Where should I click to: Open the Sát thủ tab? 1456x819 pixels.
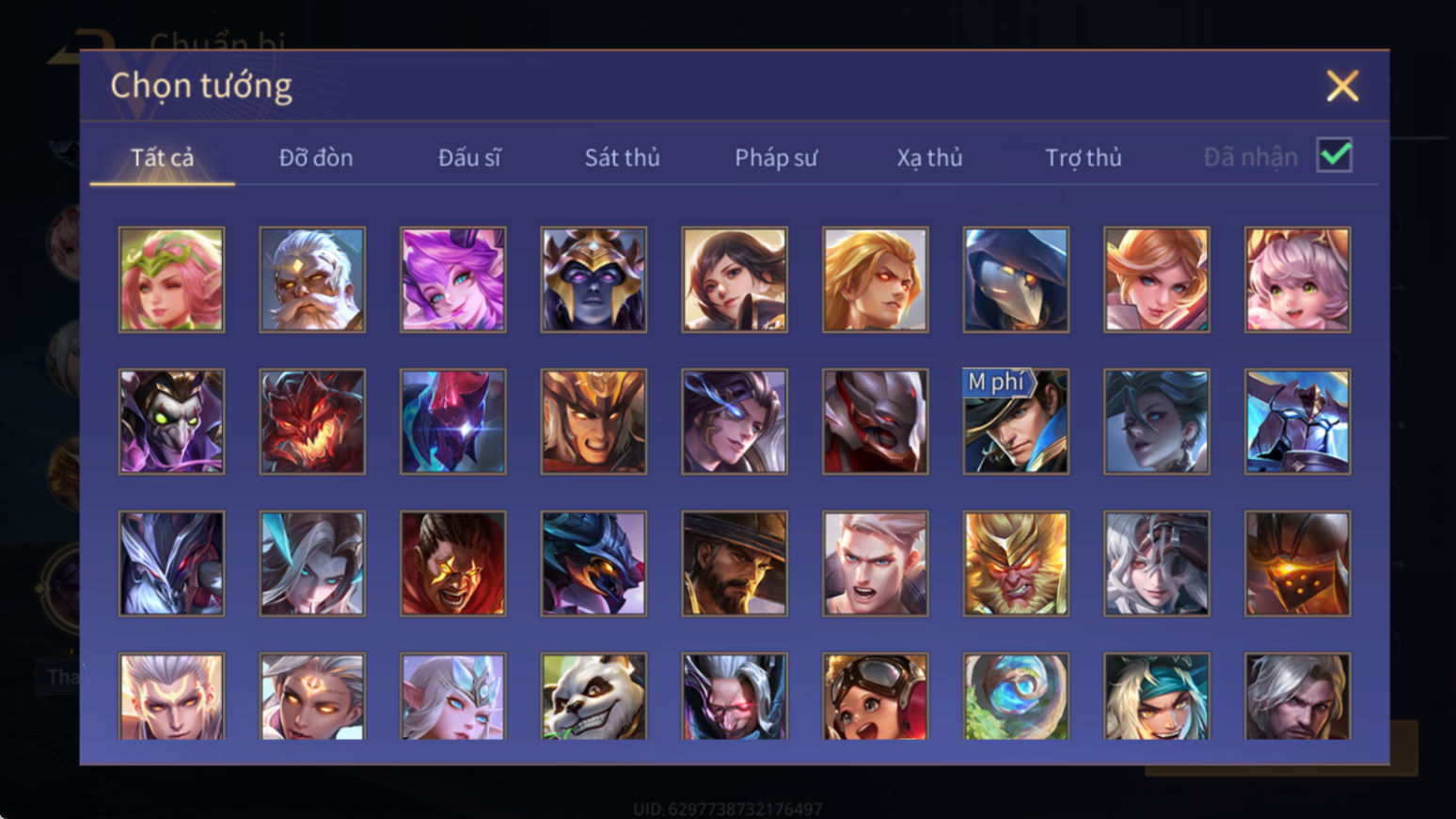point(622,158)
